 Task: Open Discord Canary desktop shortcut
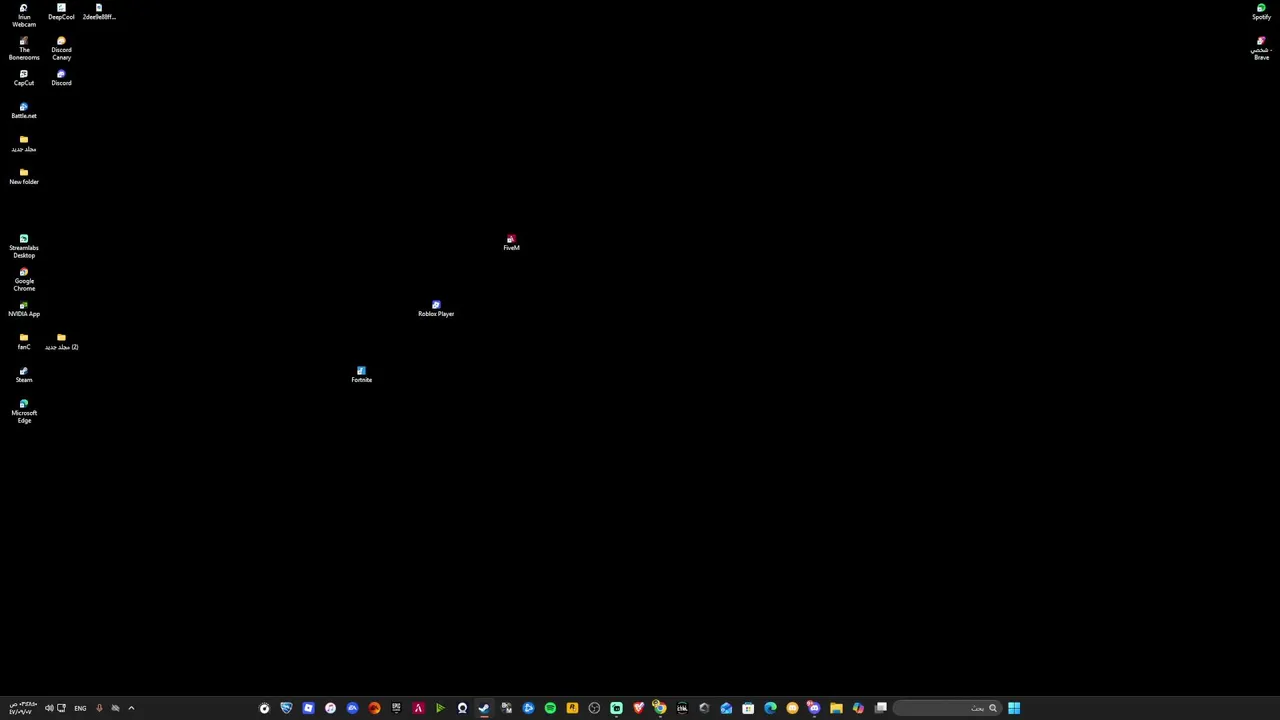(x=61, y=49)
